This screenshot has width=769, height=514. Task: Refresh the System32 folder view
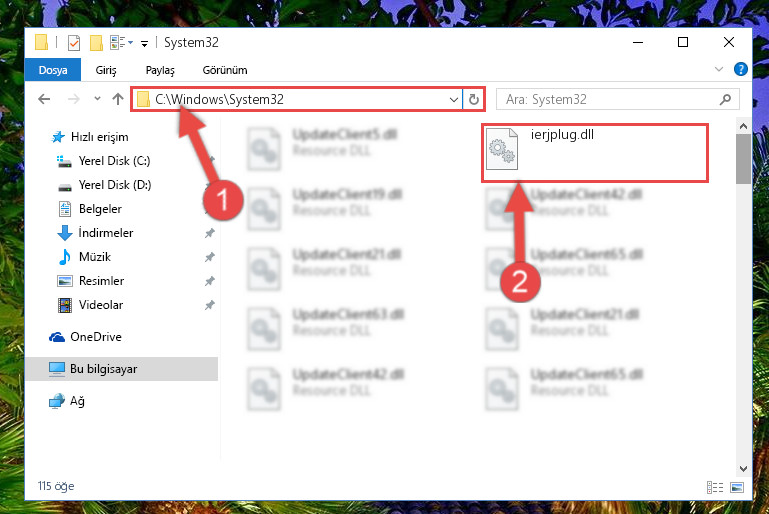pos(473,100)
